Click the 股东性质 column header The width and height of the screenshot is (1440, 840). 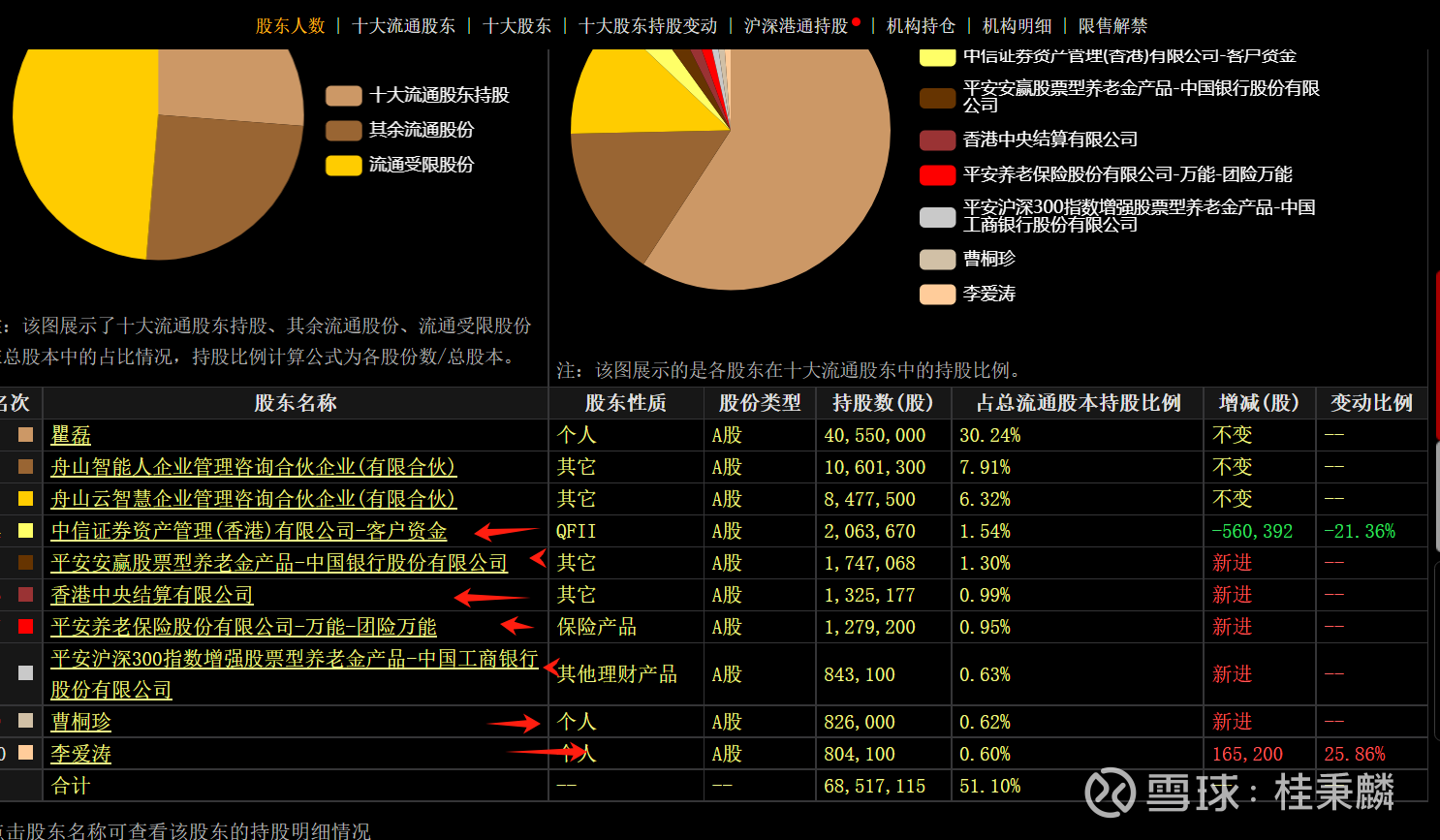click(x=626, y=403)
